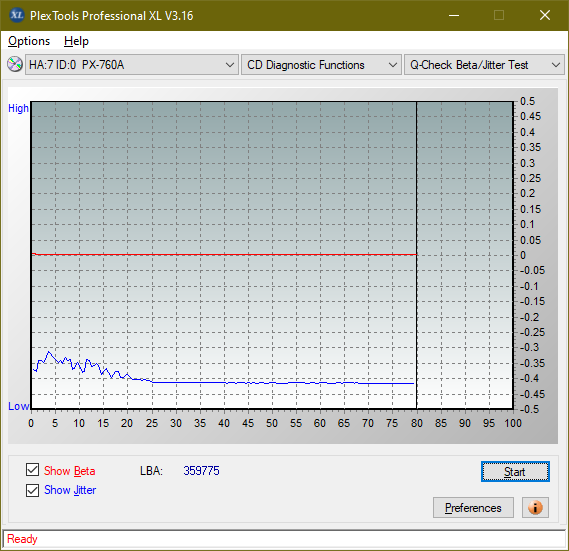Expand the CD Diagnostic Functions dropdown
This screenshot has width=569, height=551.
321,65
